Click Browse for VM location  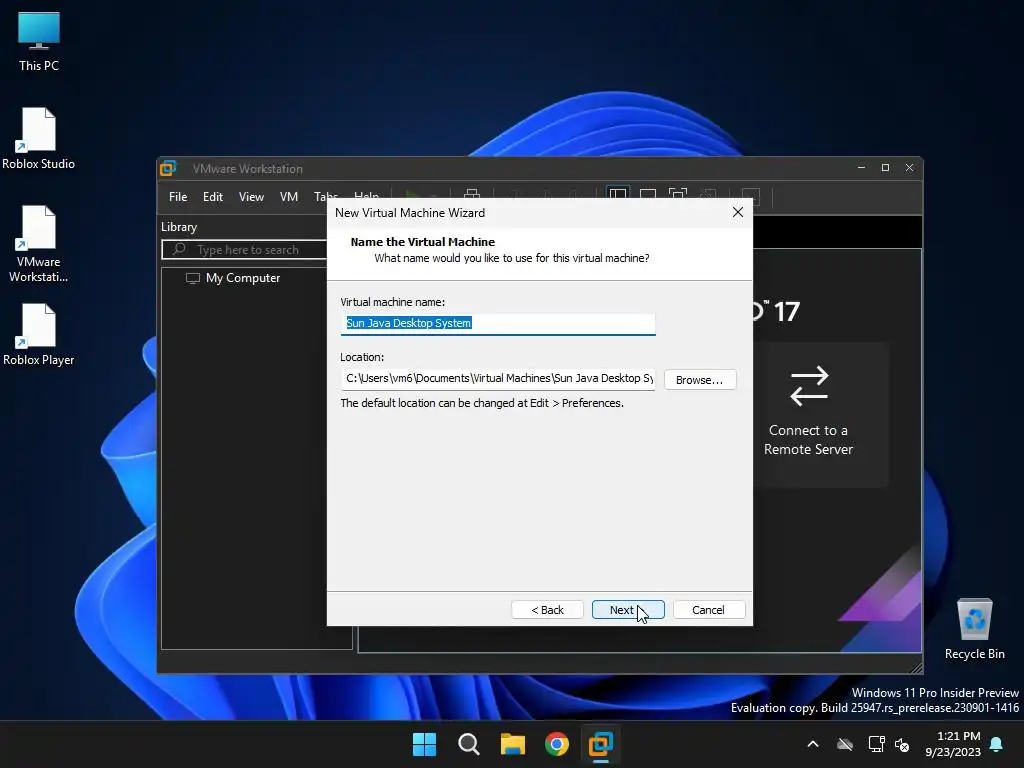[x=700, y=379]
